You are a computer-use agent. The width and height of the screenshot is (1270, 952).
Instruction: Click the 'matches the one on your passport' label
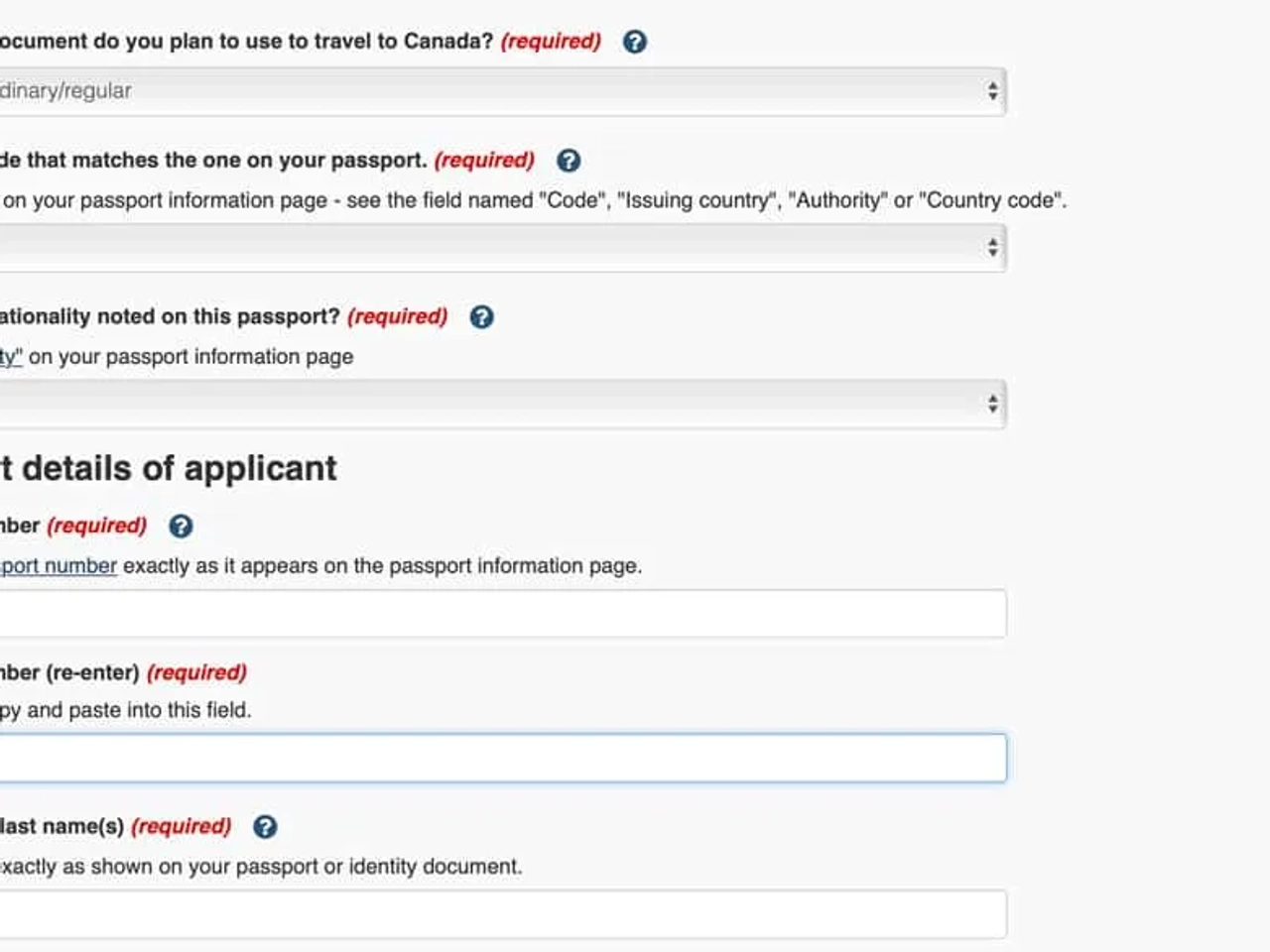[213, 161]
